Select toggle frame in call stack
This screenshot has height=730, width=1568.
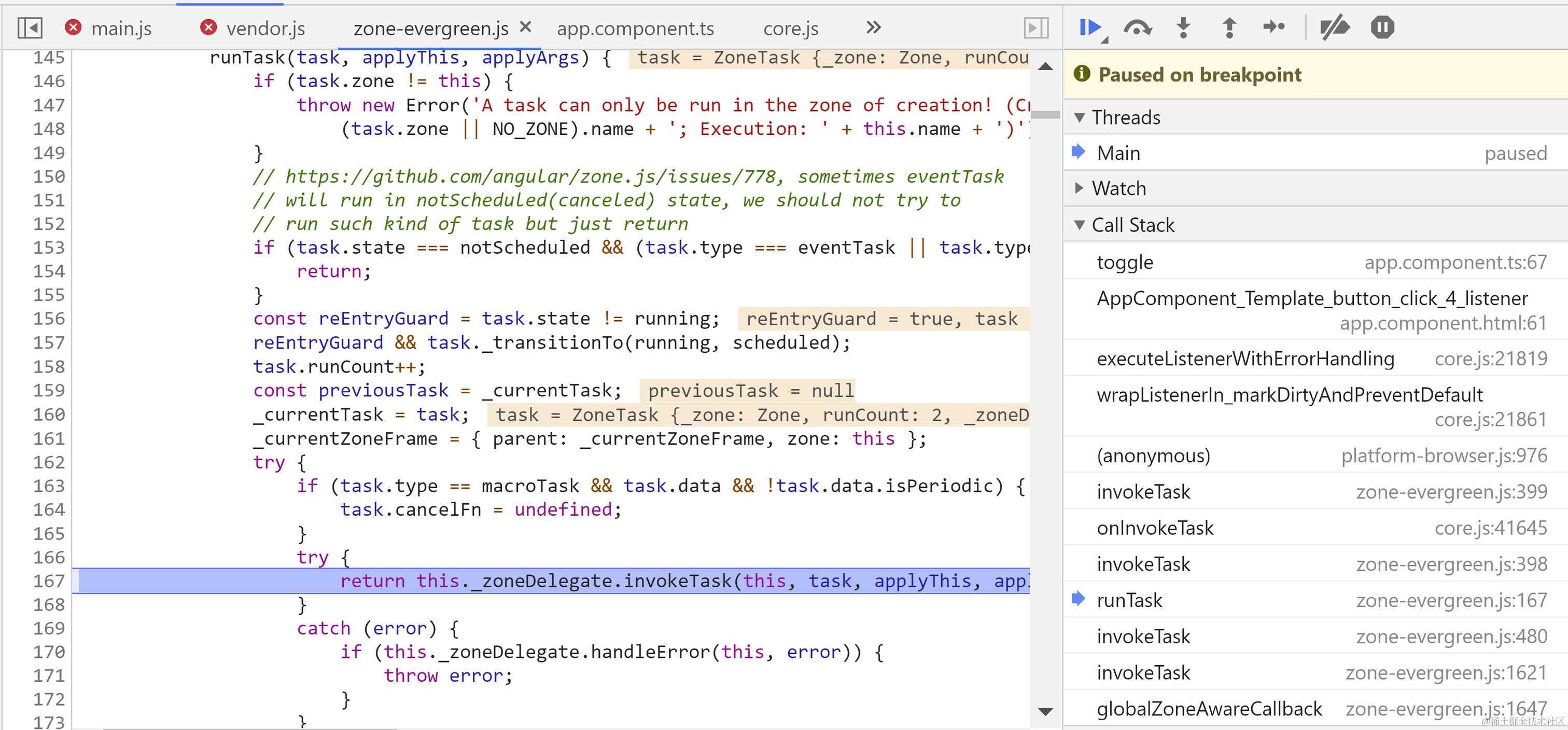coord(1125,263)
